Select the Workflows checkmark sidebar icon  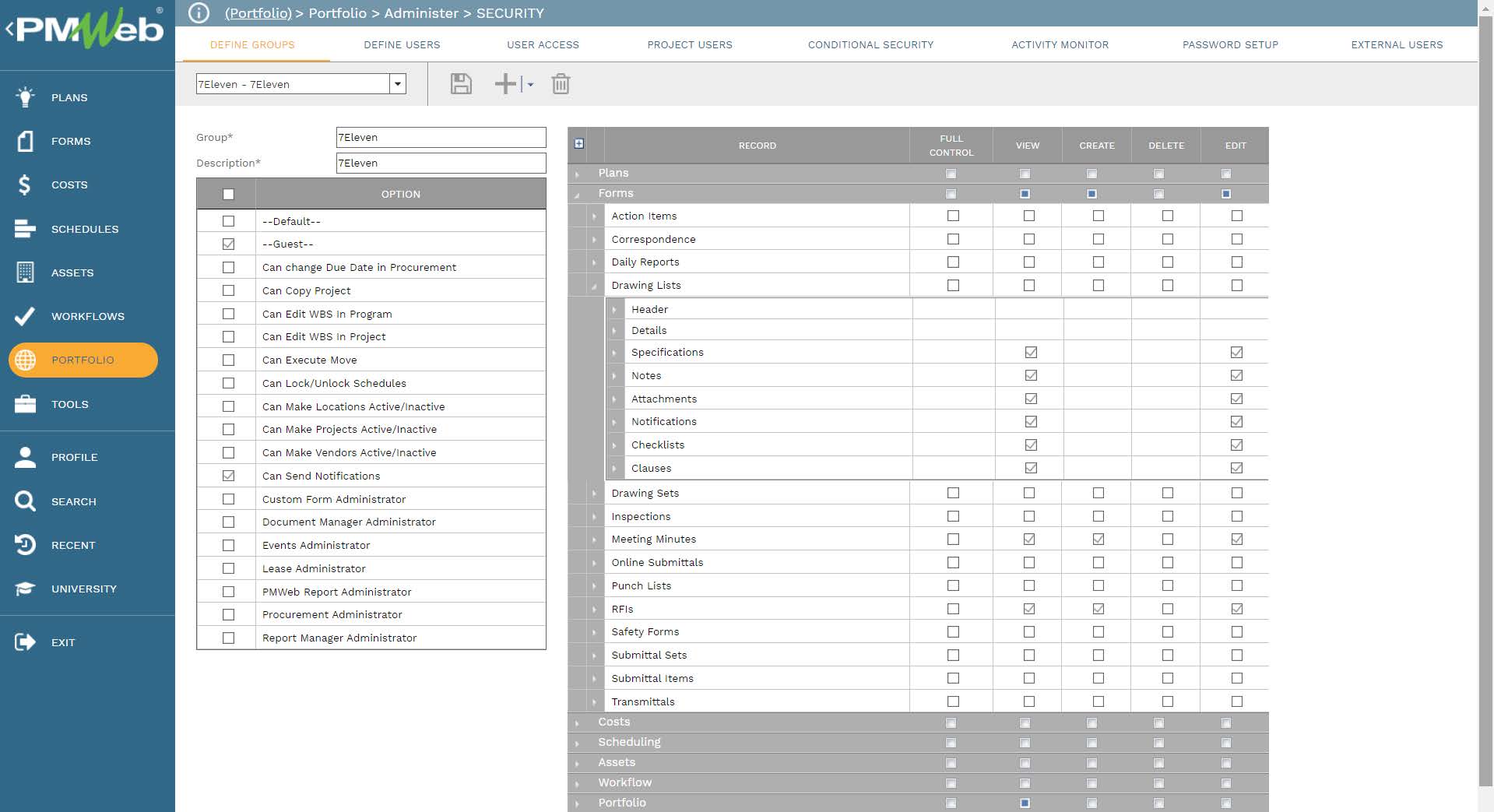25,316
